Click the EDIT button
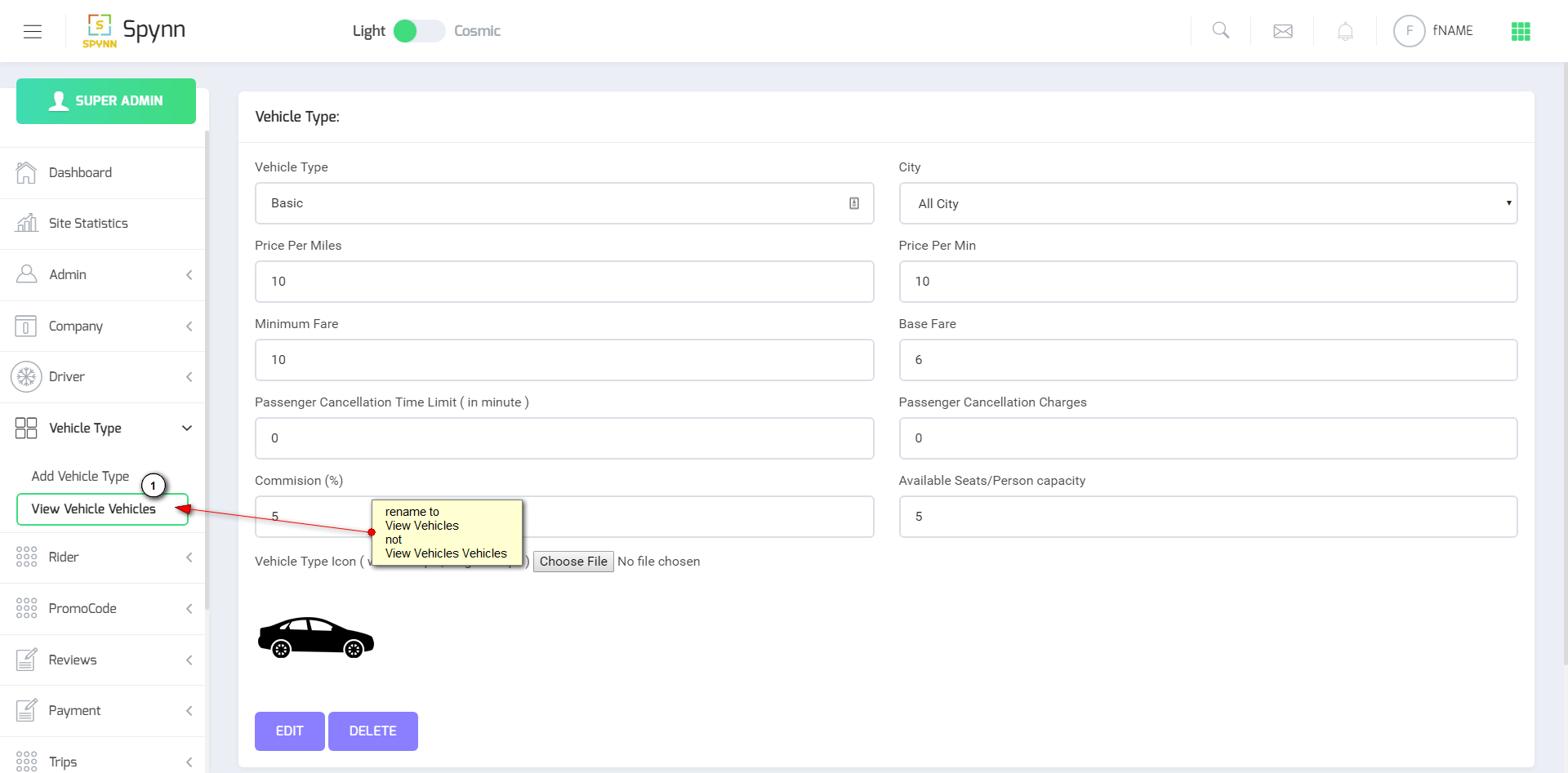The width and height of the screenshot is (1568, 773). pyautogui.click(x=289, y=731)
